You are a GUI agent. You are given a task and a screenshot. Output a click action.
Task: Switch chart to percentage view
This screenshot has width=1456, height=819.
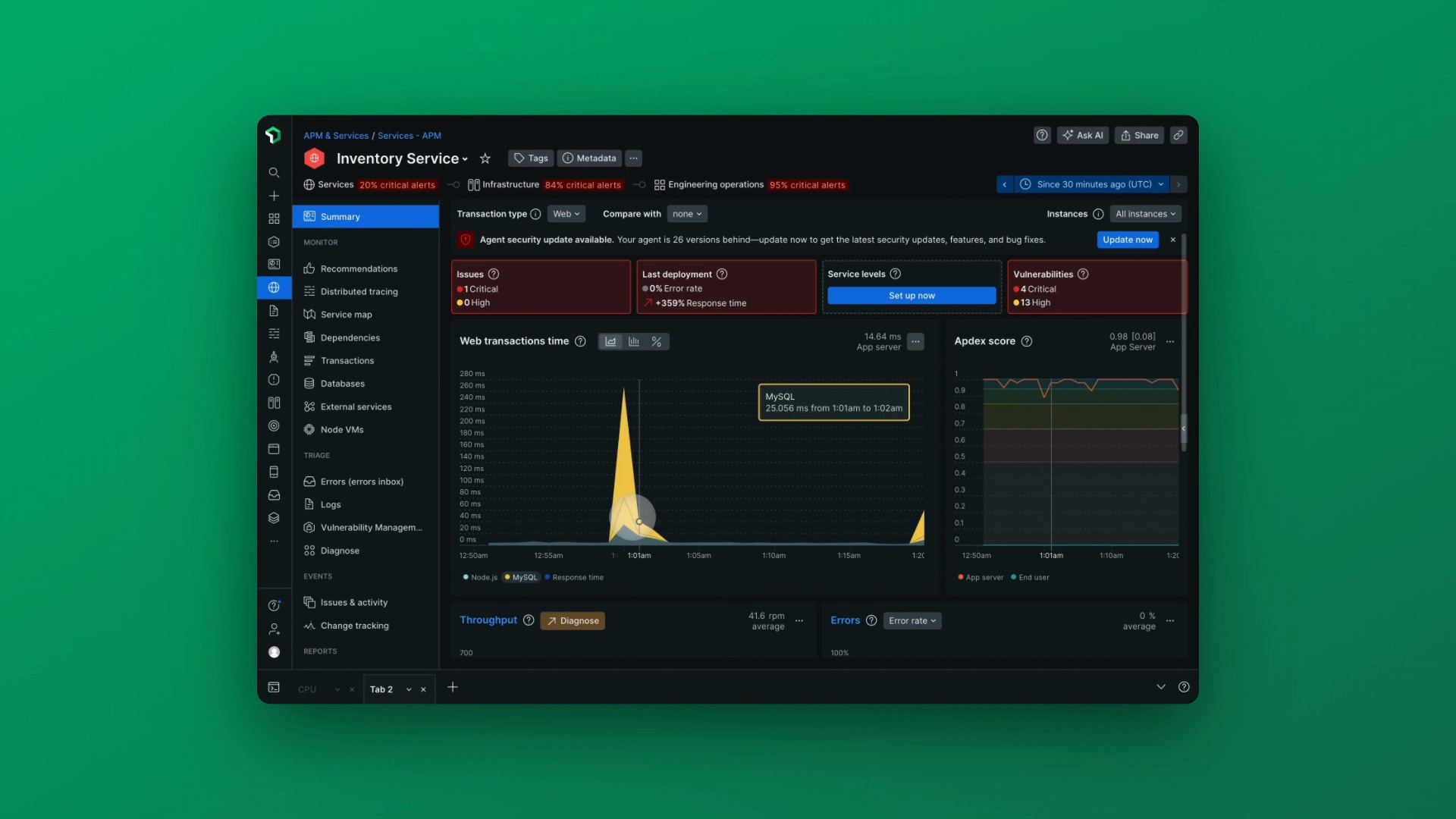(x=657, y=341)
